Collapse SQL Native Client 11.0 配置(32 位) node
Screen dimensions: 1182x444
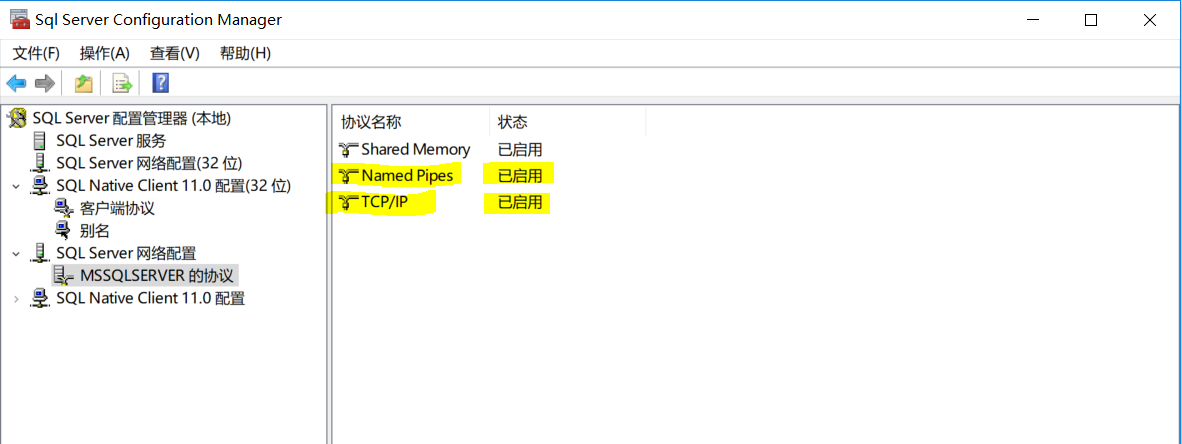click(x=16, y=186)
